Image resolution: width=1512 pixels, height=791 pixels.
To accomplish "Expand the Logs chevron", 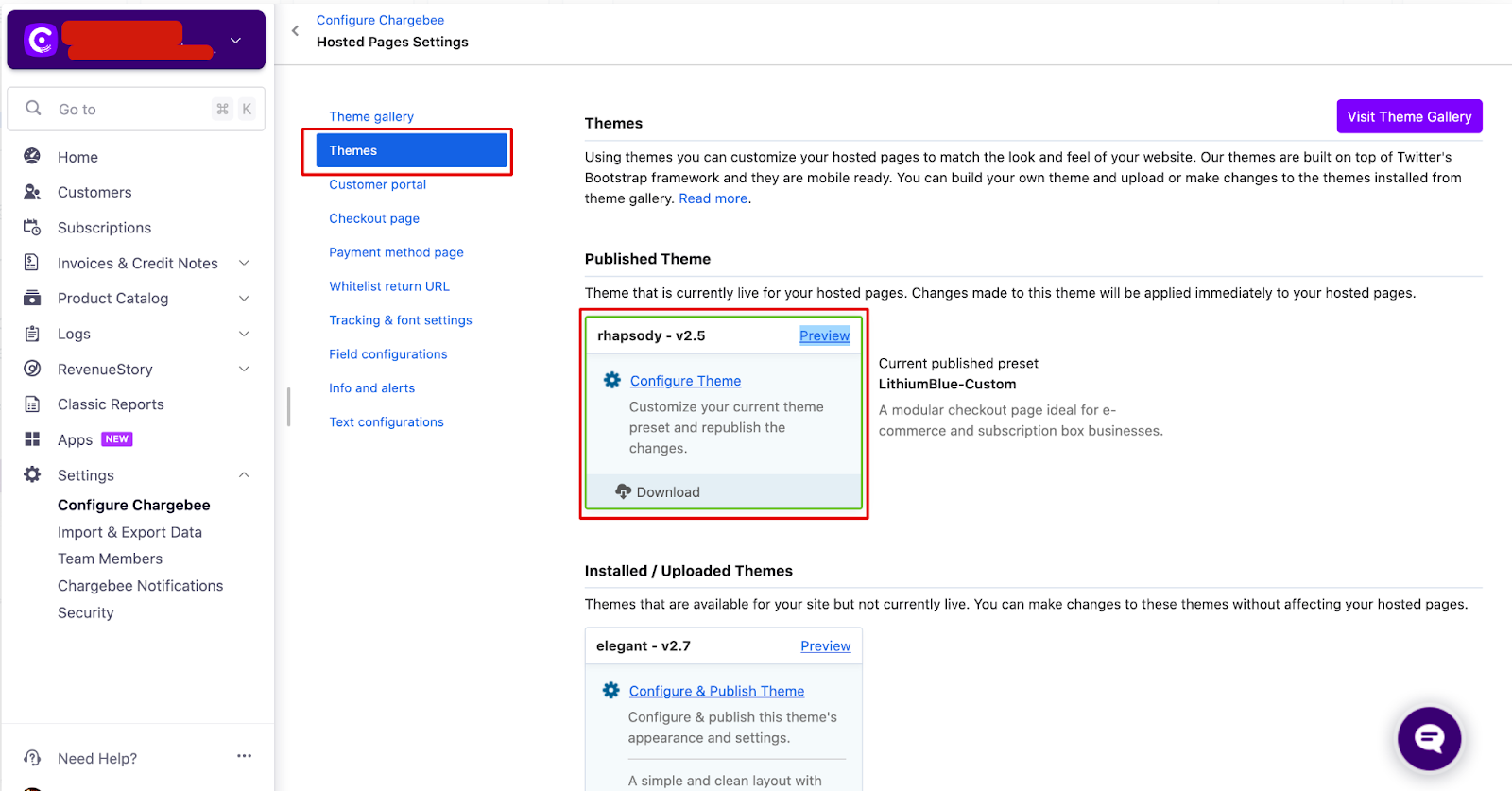I will click(244, 334).
